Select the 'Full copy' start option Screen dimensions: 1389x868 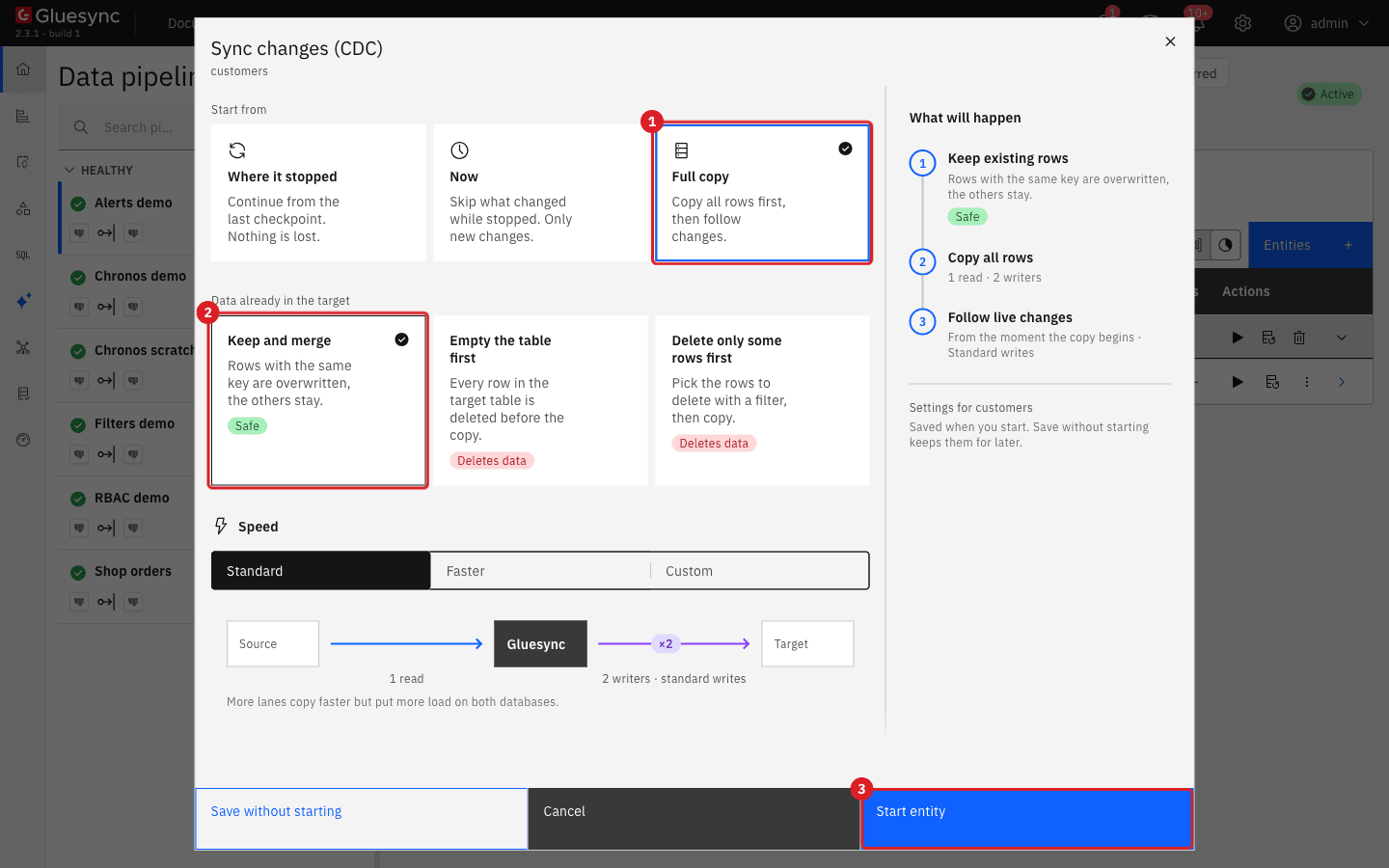pos(762,193)
